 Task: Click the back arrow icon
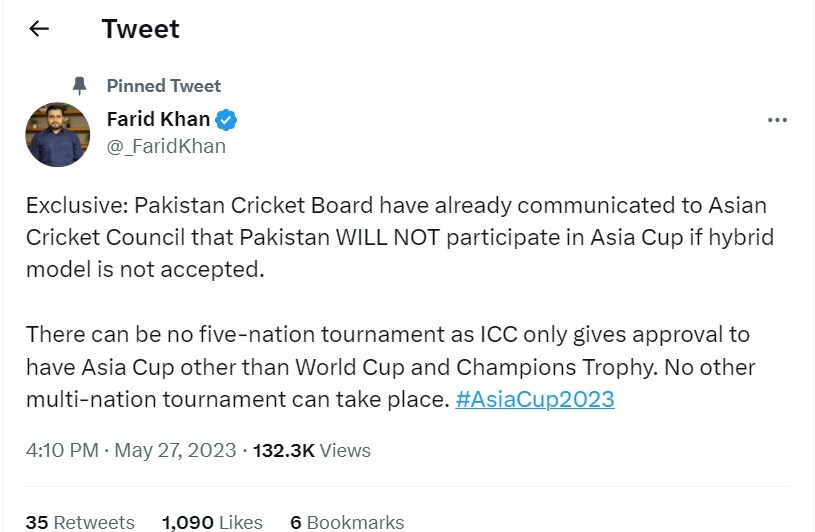39,29
